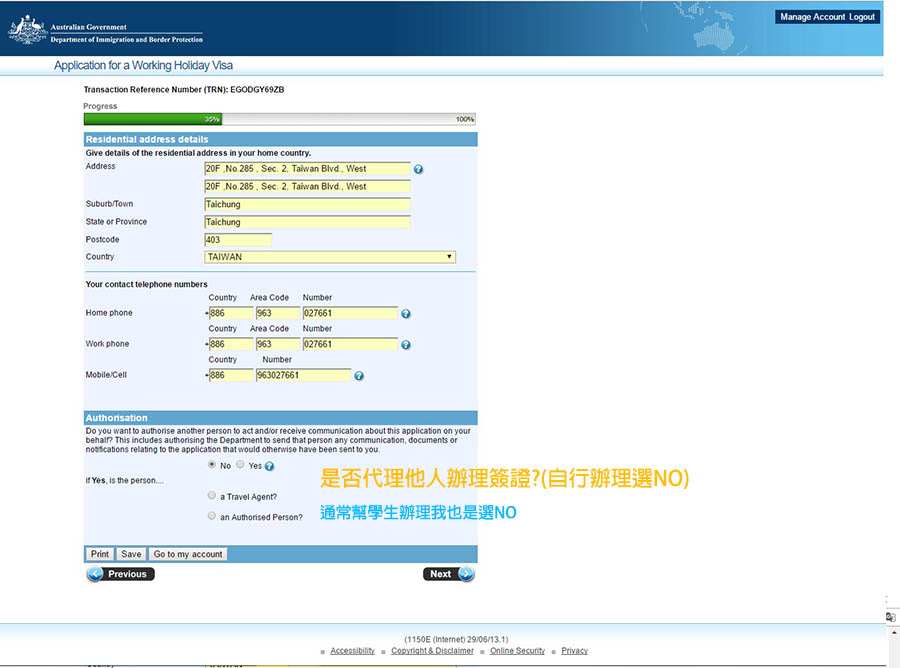Click the Australian Government crest logo
Screen dimensions: 900x668
pyautogui.click(x=27, y=30)
